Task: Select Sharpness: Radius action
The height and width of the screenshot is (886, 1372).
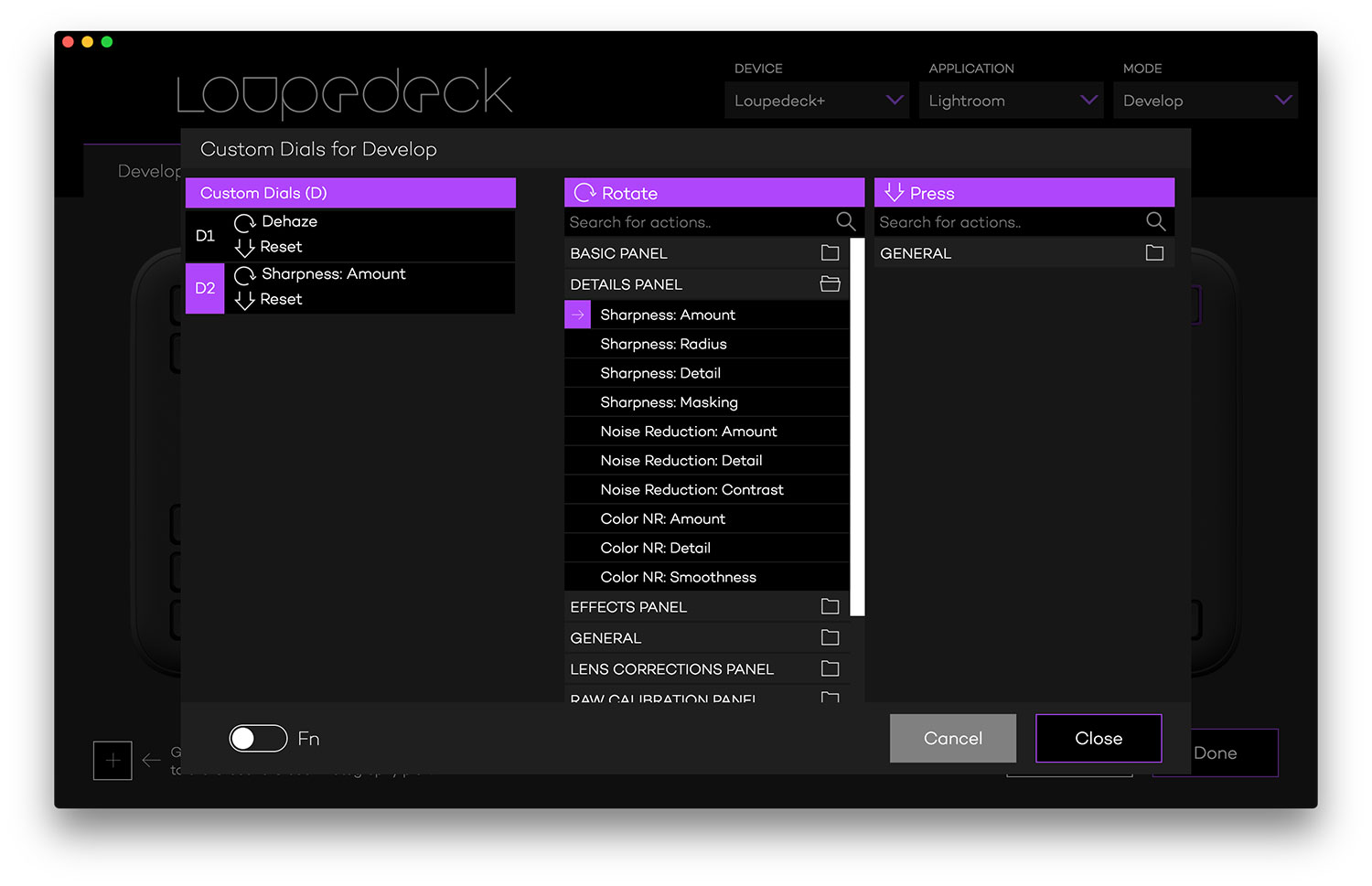Action: [x=707, y=344]
